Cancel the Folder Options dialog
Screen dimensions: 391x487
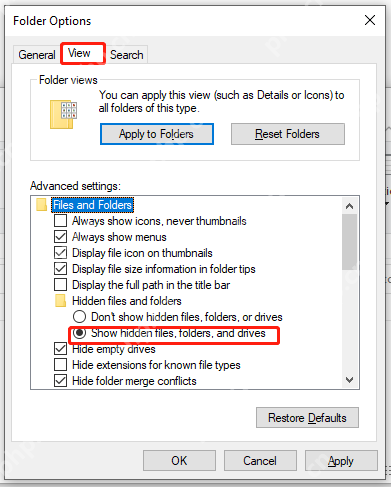pos(260,461)
